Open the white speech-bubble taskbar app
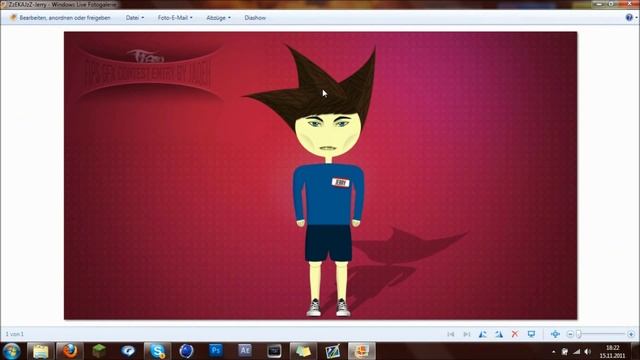Screen dimensions: 640x360 tap(128, 351)
